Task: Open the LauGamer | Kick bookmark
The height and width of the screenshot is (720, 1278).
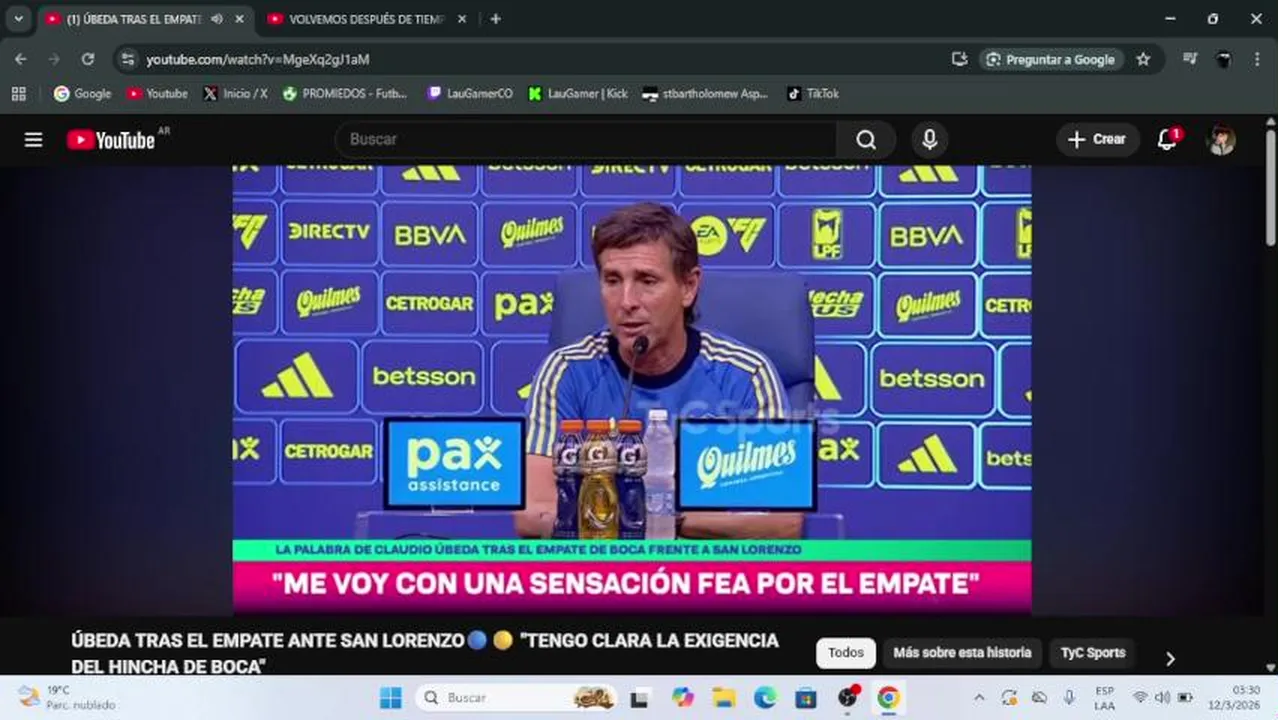Action: coord(578,94)
